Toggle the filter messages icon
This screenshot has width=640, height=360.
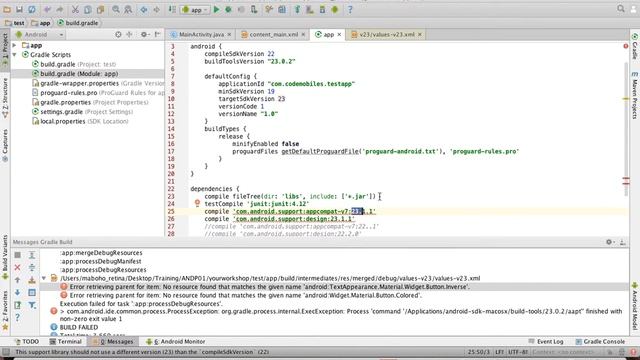32,305
